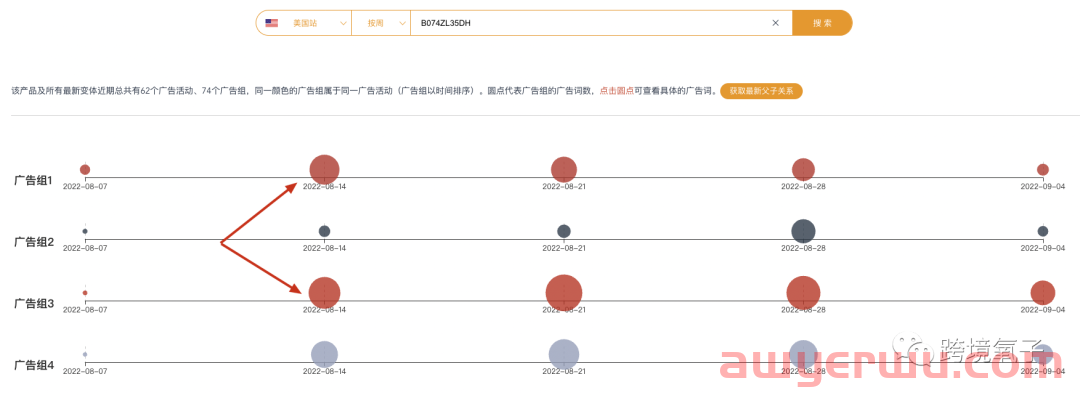Select 广告组3 bubble at 2022-09-04
1080x398 pixels.
[x=1043, y=293]
